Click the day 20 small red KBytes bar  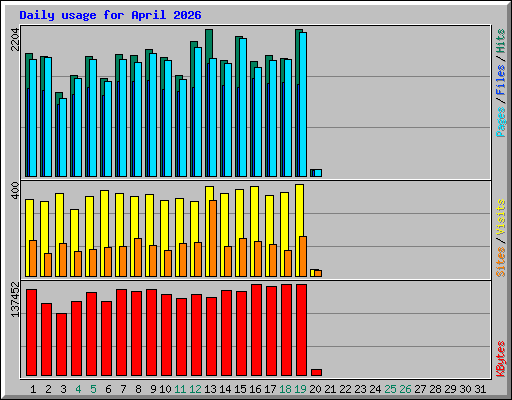(x=316, y=372)
